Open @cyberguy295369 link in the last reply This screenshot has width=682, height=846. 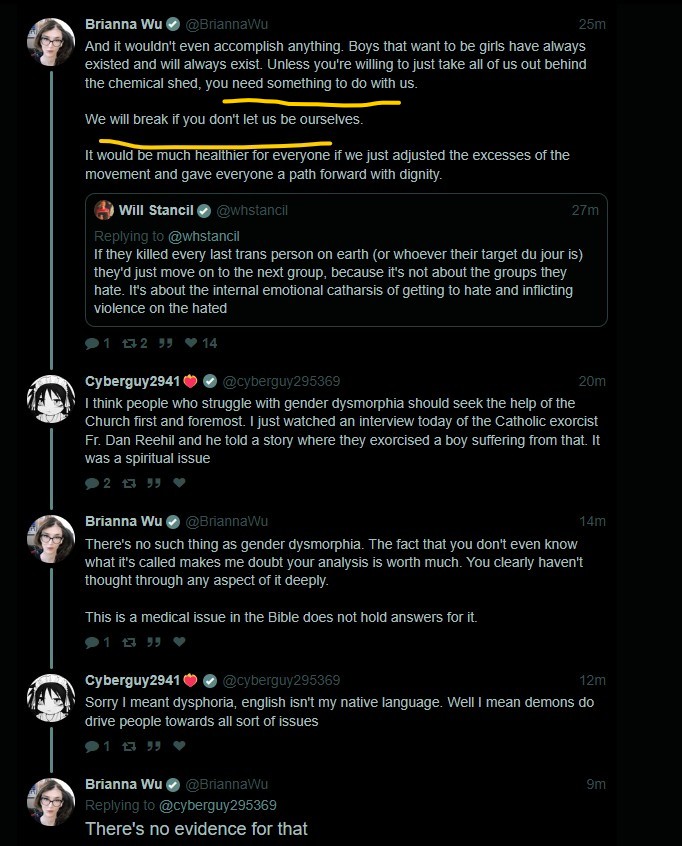tap(218, 805)
